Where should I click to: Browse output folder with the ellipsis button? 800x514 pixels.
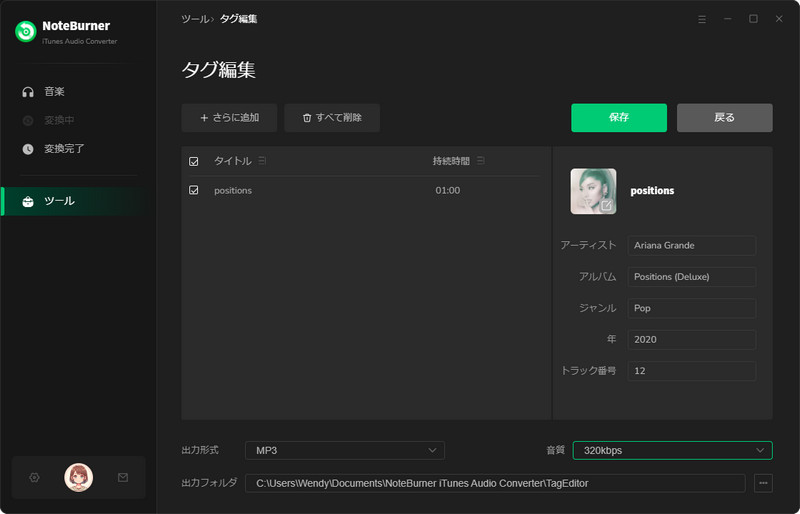coord(763,483)
